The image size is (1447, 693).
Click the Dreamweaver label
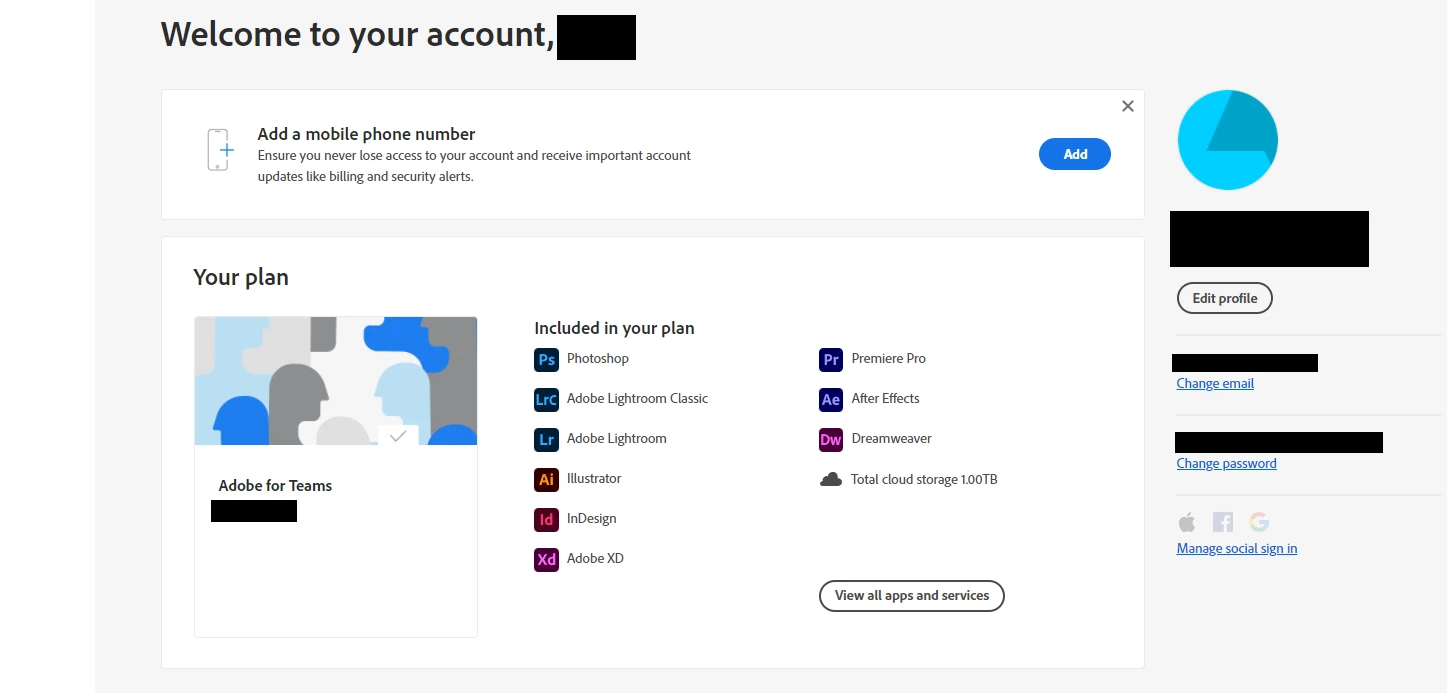coord(891,438)
